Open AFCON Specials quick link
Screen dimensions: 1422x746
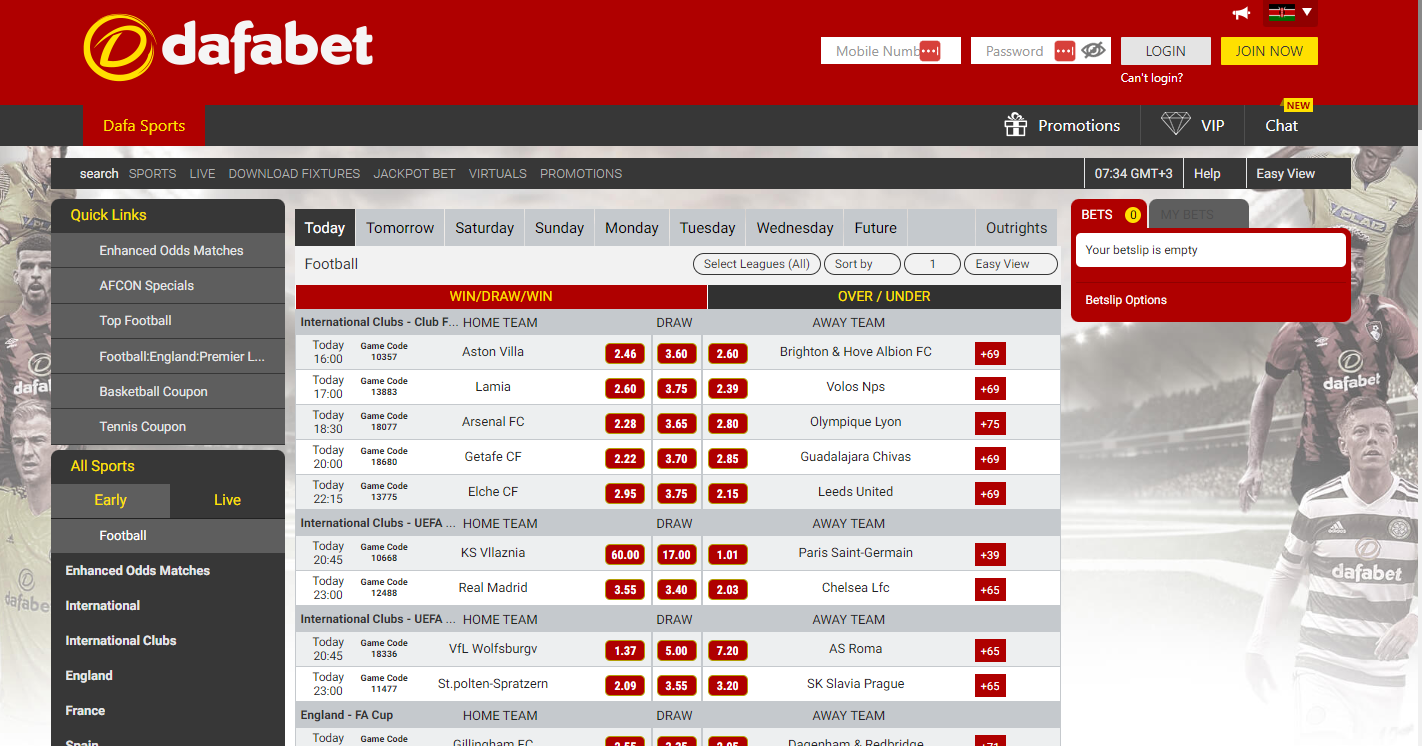[168, 285]
